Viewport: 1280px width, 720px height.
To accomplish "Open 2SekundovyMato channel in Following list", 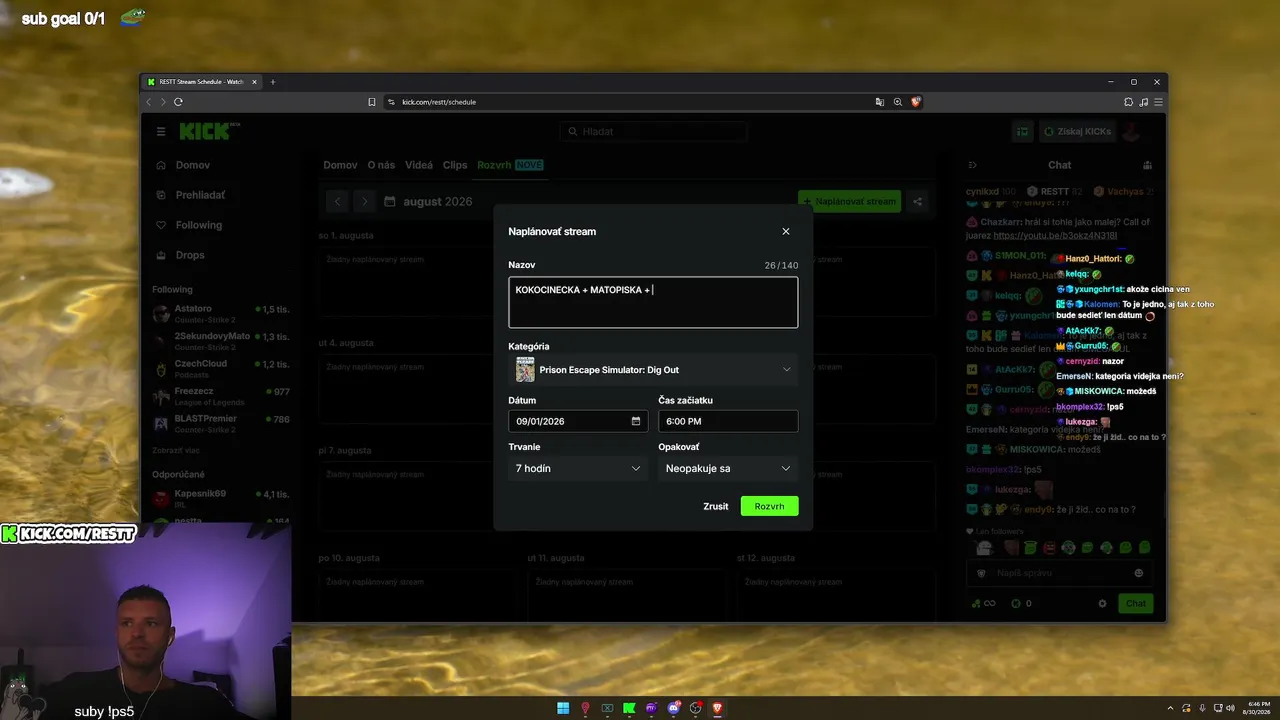I will (220, 341).
